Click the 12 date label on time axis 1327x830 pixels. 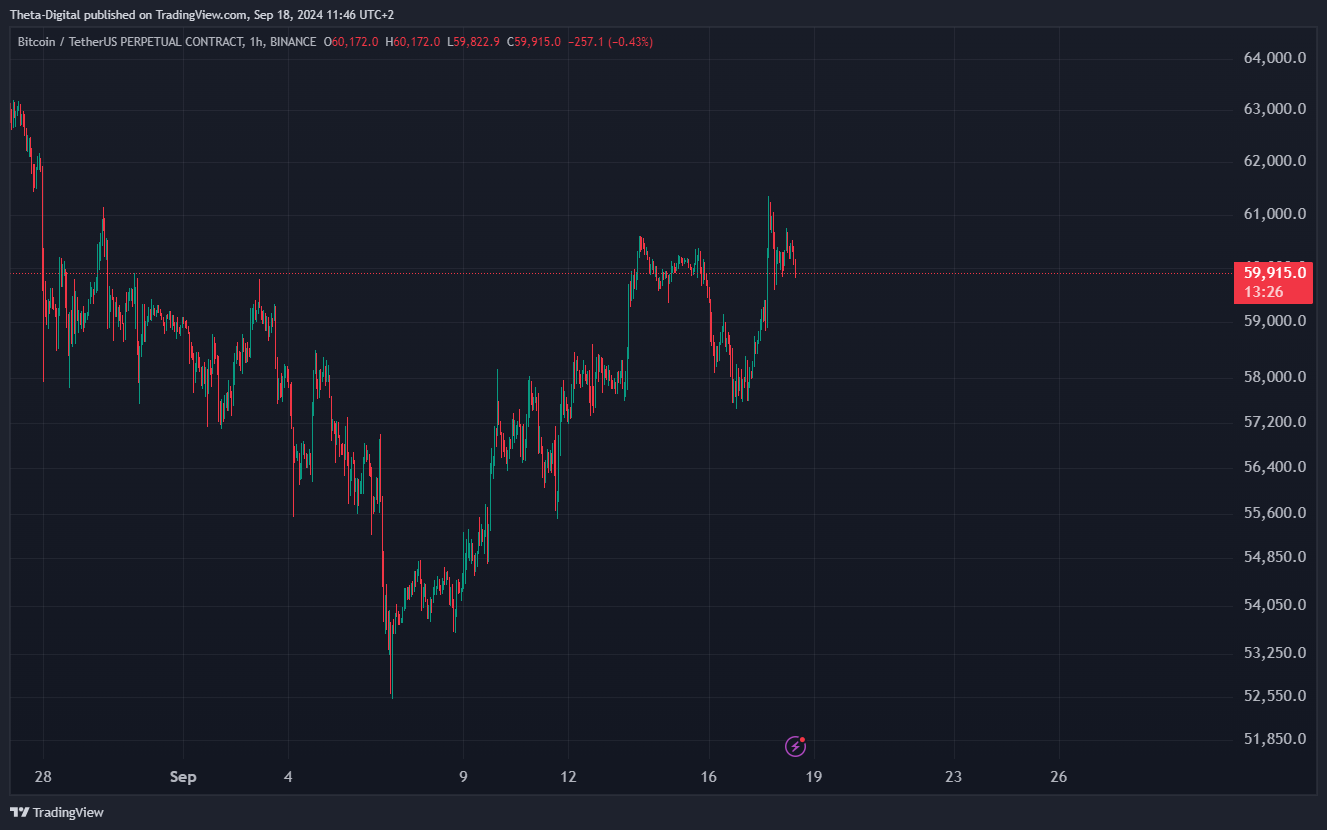coord(568,777)
